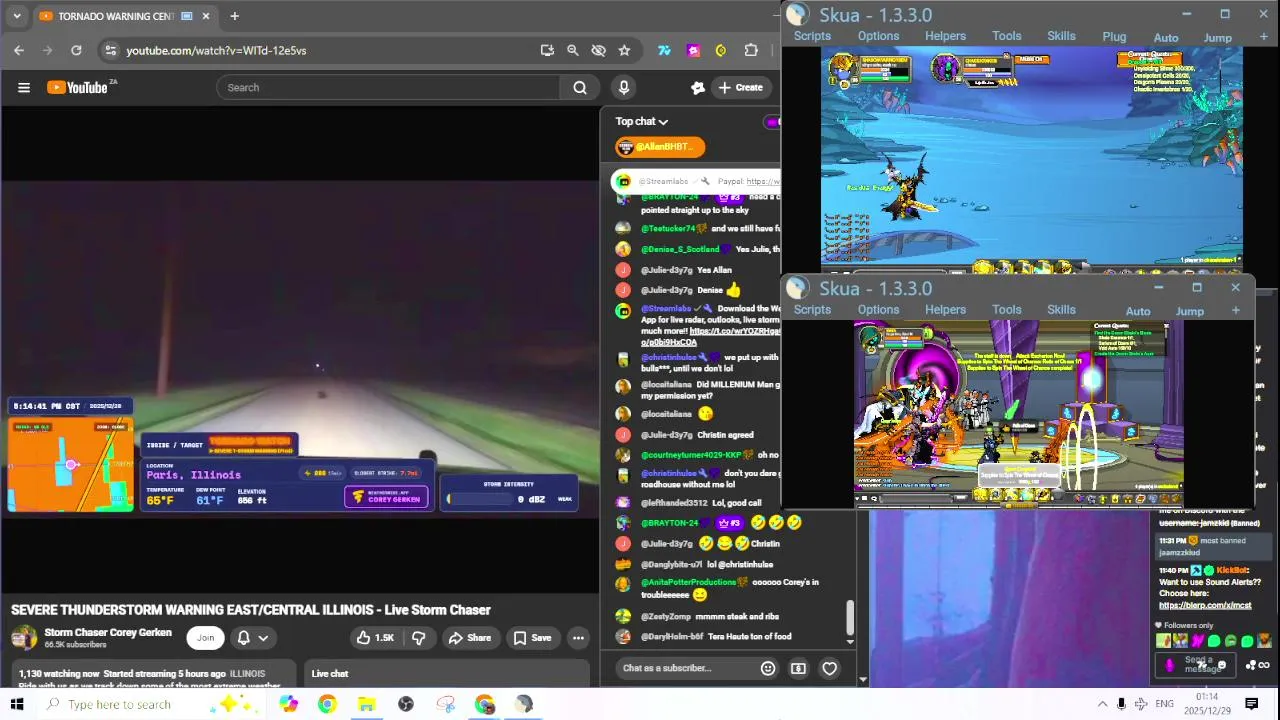The height and width of the screenshot is (720, 1280).
Task: Open File Explorer from the taskbar
Action: pos(366,704)
